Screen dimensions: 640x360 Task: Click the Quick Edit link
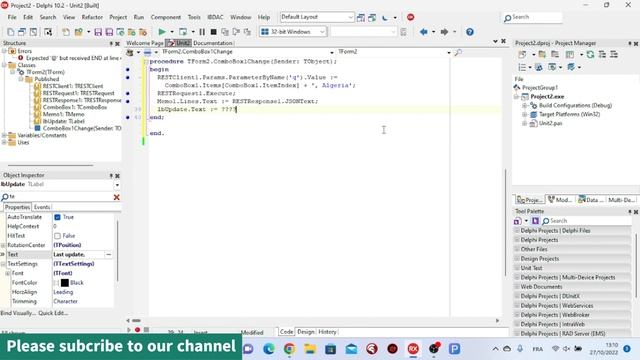[x=53, y=313]
